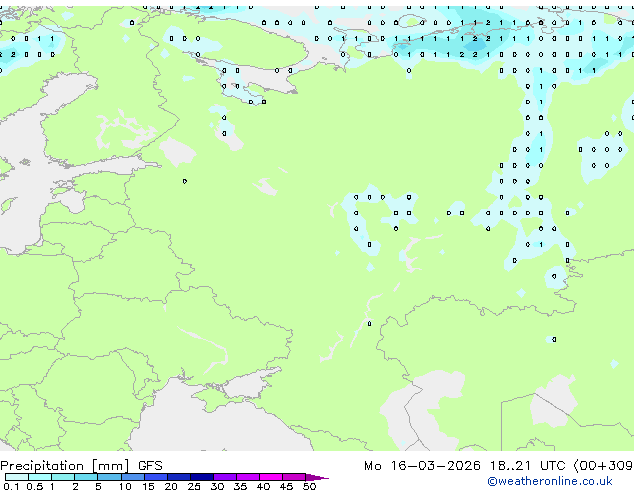Pick the 40–45 mm magenta legend swatch
Image resolution: width=634 pixels, height=490 pixels.
click(x=271, y=477)
